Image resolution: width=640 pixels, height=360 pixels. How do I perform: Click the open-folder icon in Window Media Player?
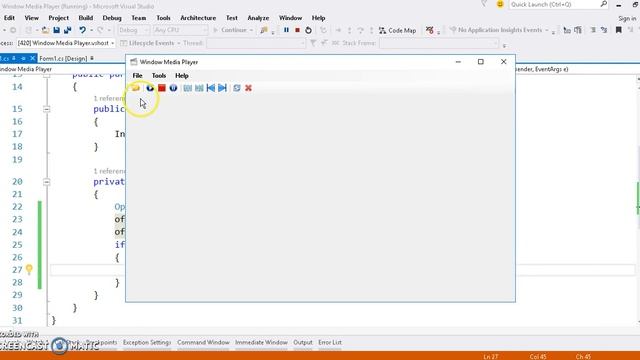tap(136, 88)
